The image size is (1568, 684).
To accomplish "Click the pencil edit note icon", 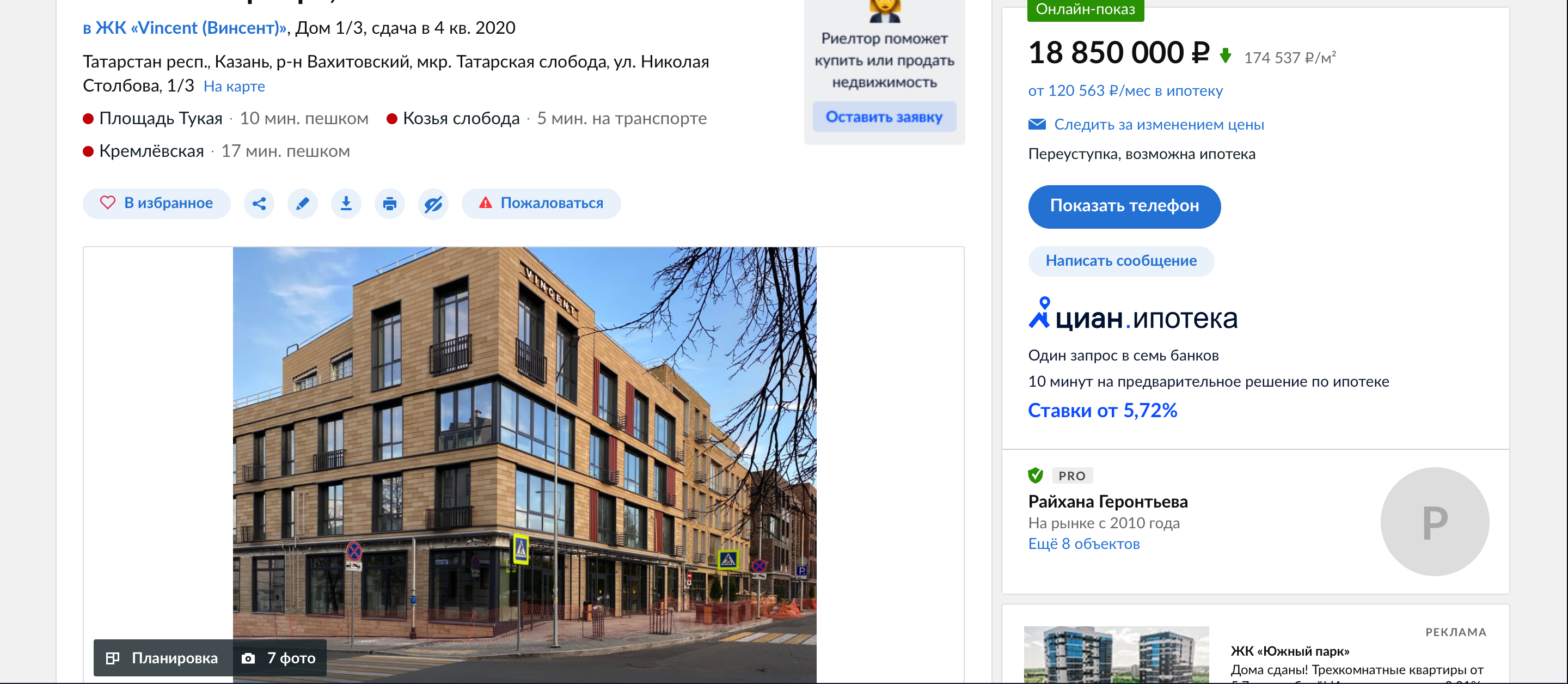I will 303,204.
